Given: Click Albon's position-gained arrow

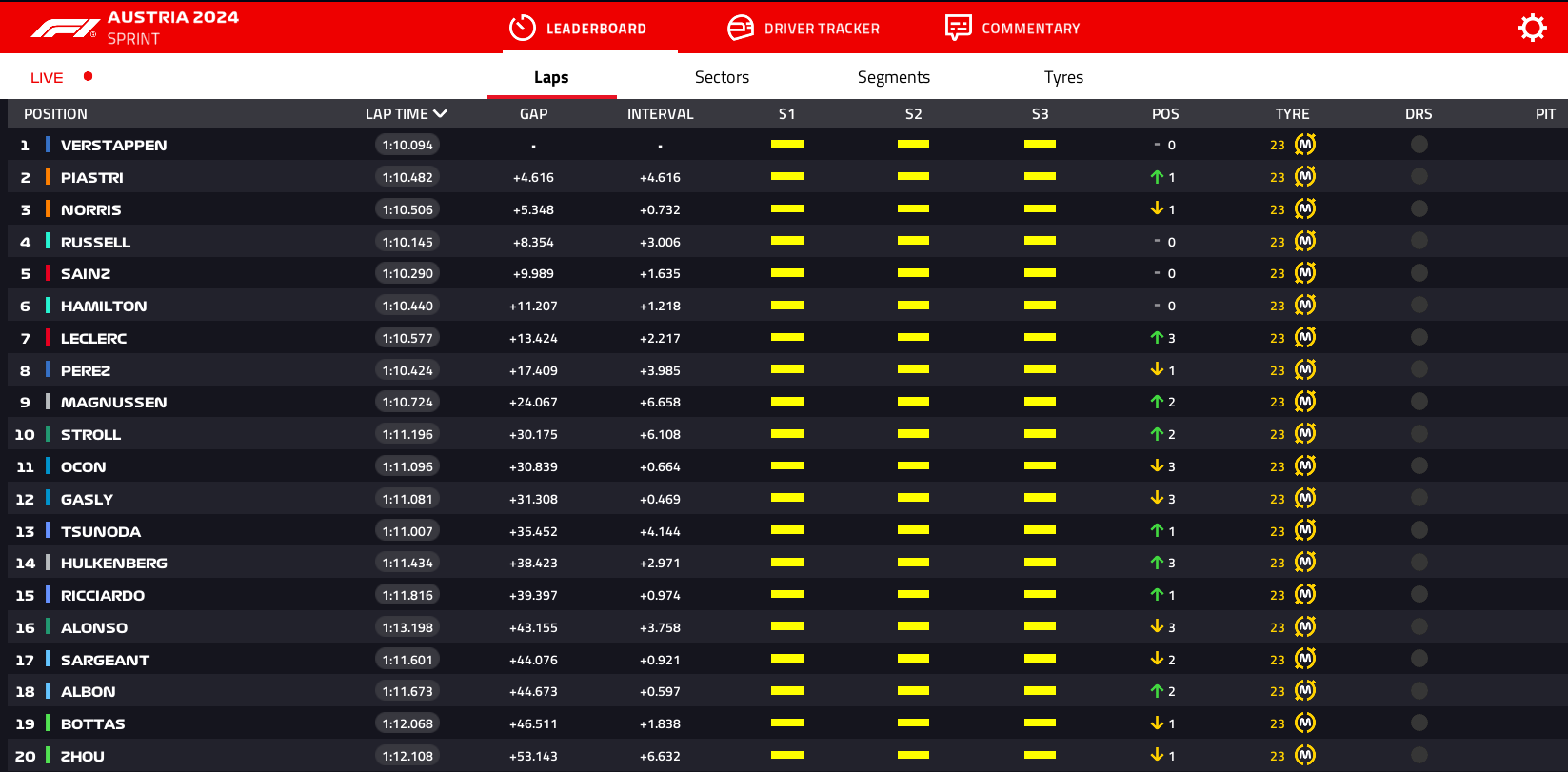Looking at the screenshot, I should click(1157, 691).
